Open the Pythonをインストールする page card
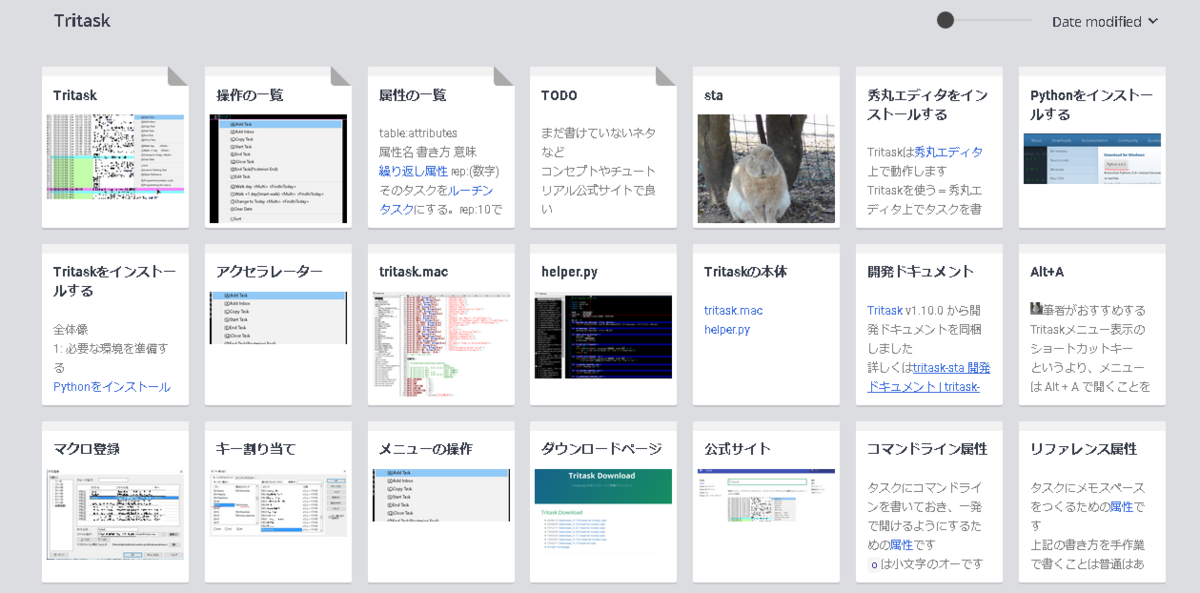Screen dimensions: 1200x593 coord(1092,148)
